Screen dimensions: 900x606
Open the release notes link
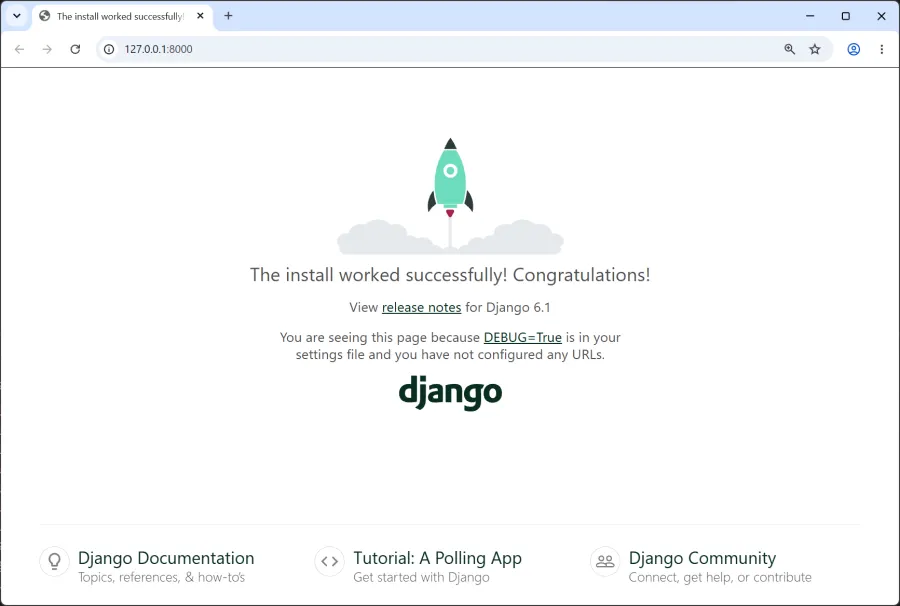point(421,308)
